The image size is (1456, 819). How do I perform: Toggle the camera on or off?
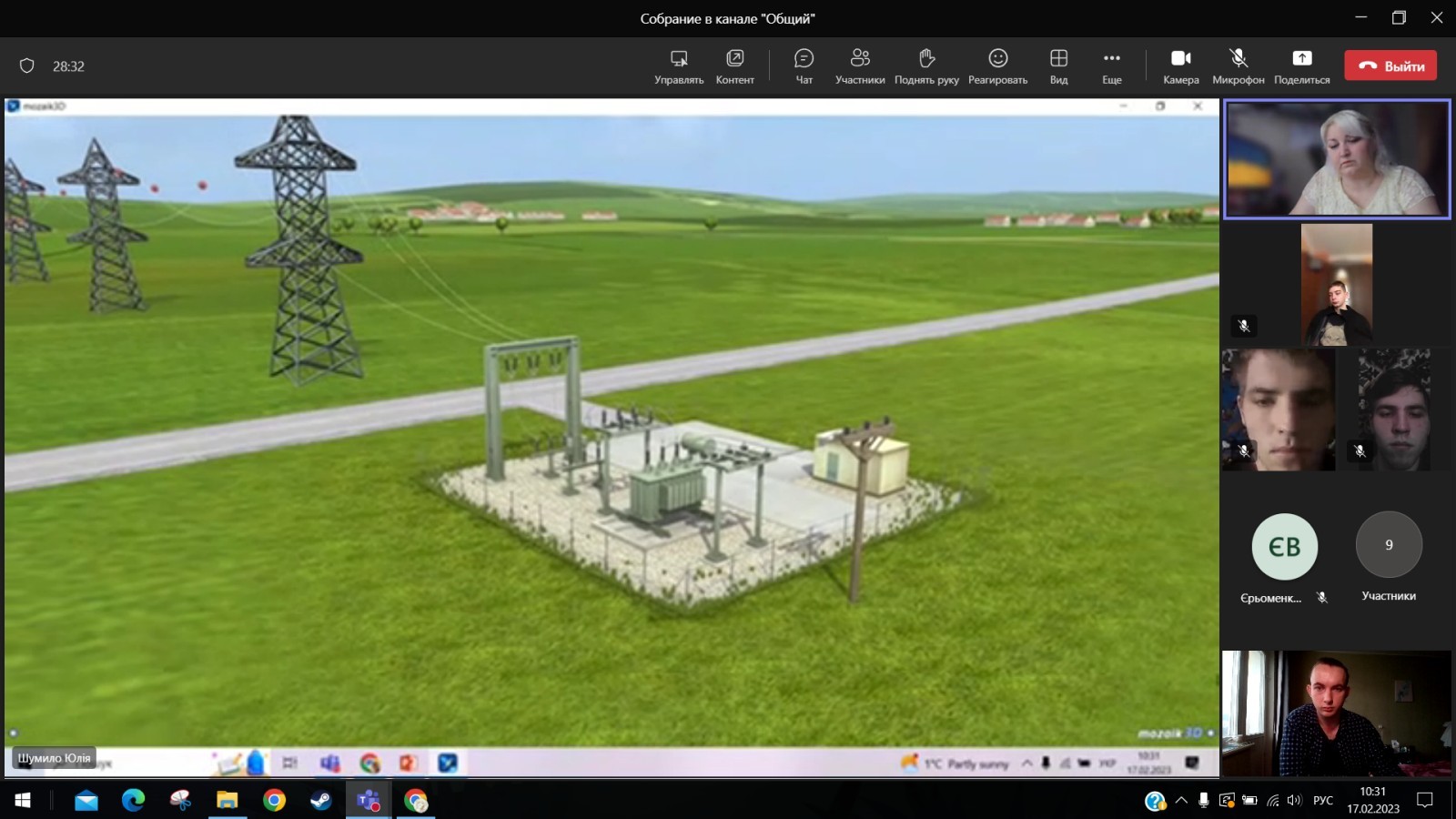1180,66
